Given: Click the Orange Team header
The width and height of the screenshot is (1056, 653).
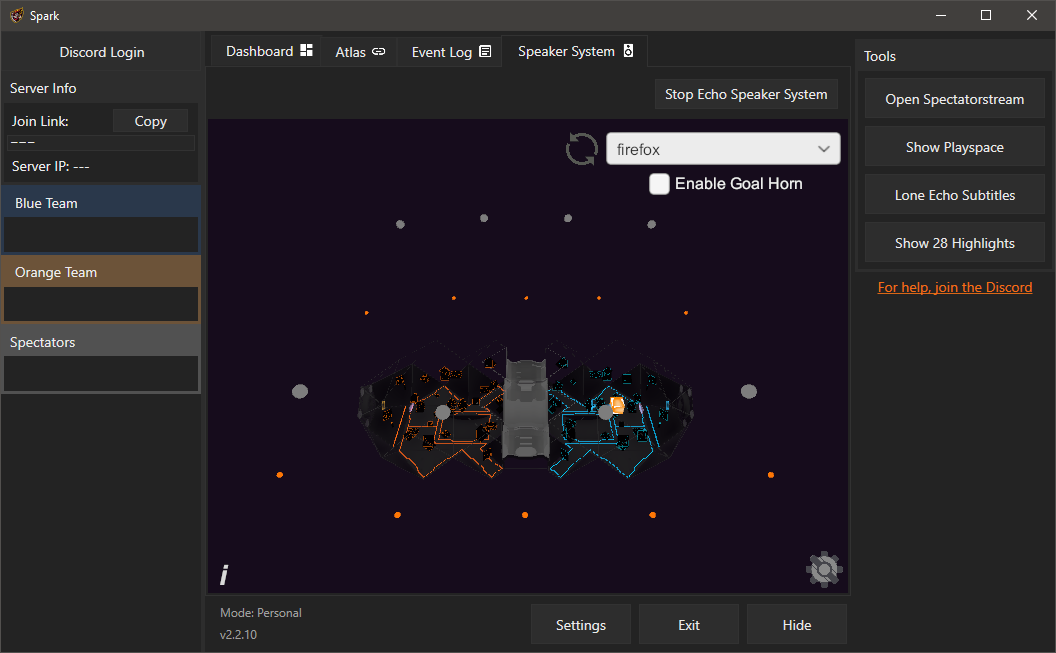Looking at the screenshot, I should pyautogui.click(x=101, y=272).
